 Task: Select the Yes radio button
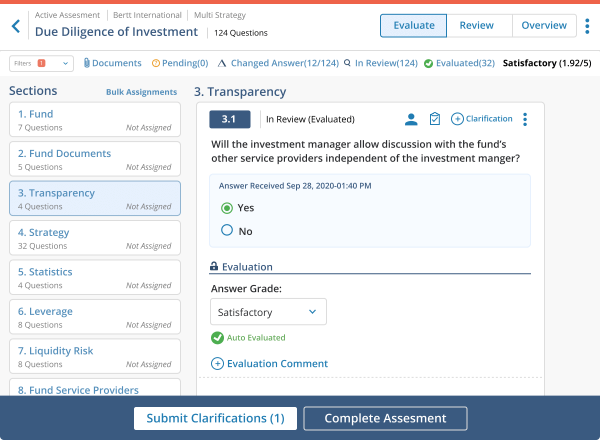click(x=227, y=208)
